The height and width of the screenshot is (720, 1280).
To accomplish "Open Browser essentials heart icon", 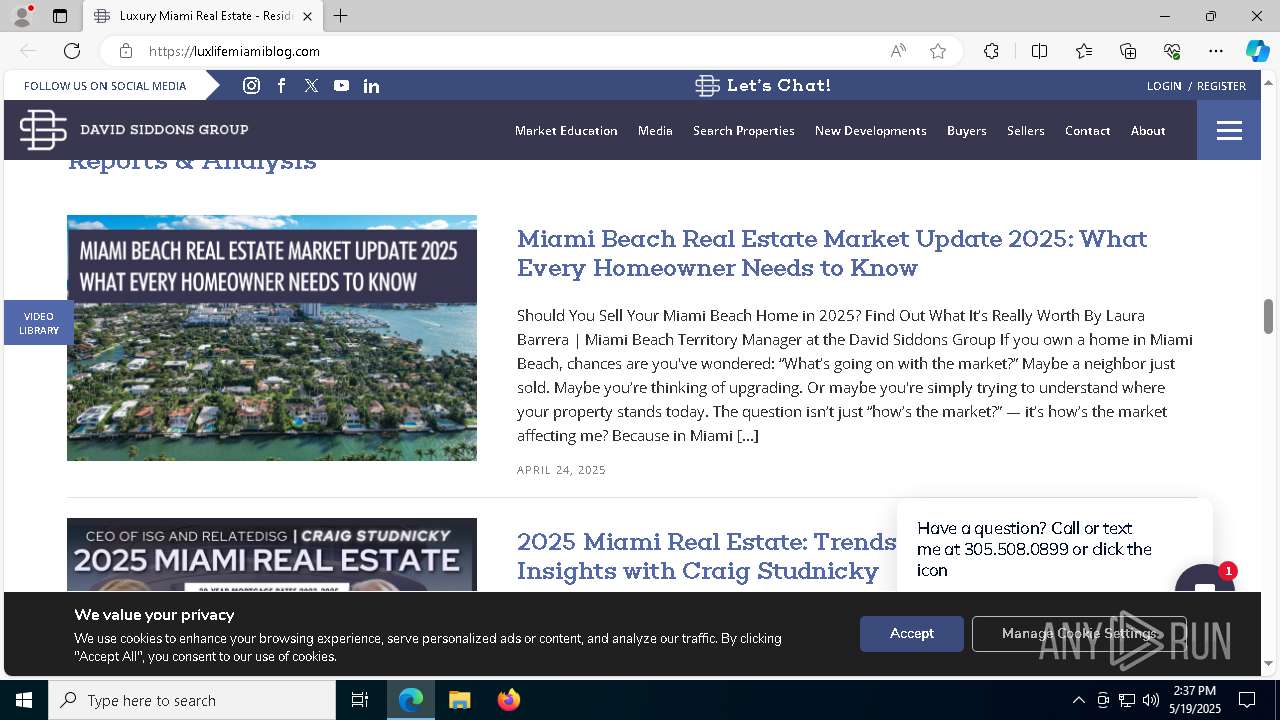I will (x=1172, y=51).
